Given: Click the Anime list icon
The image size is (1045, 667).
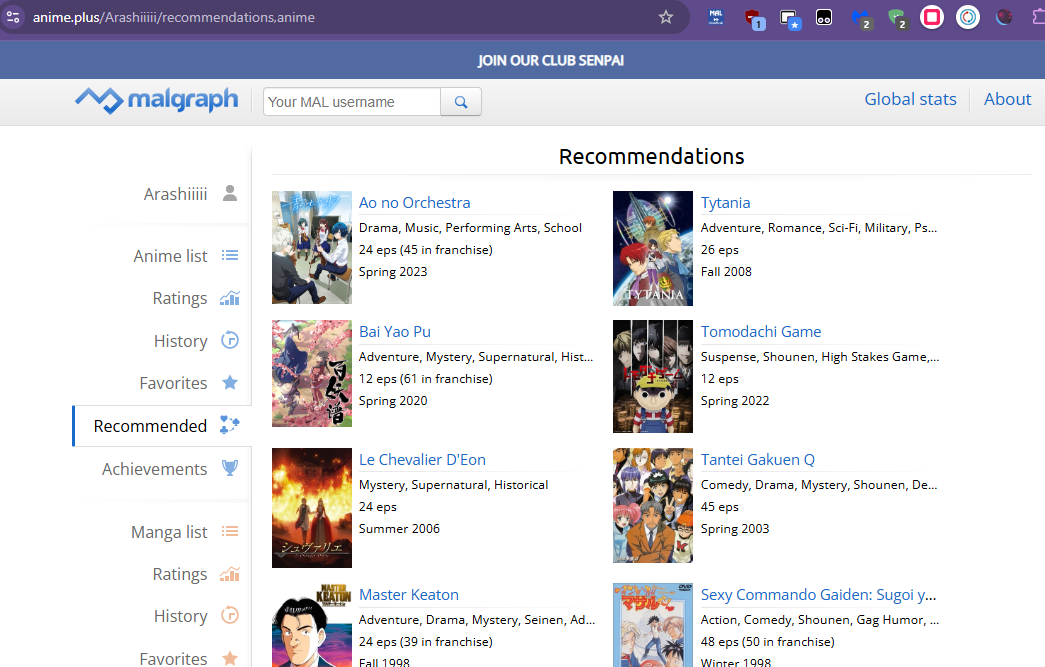Looking at the screenshot, I should [x=230, y=255].
